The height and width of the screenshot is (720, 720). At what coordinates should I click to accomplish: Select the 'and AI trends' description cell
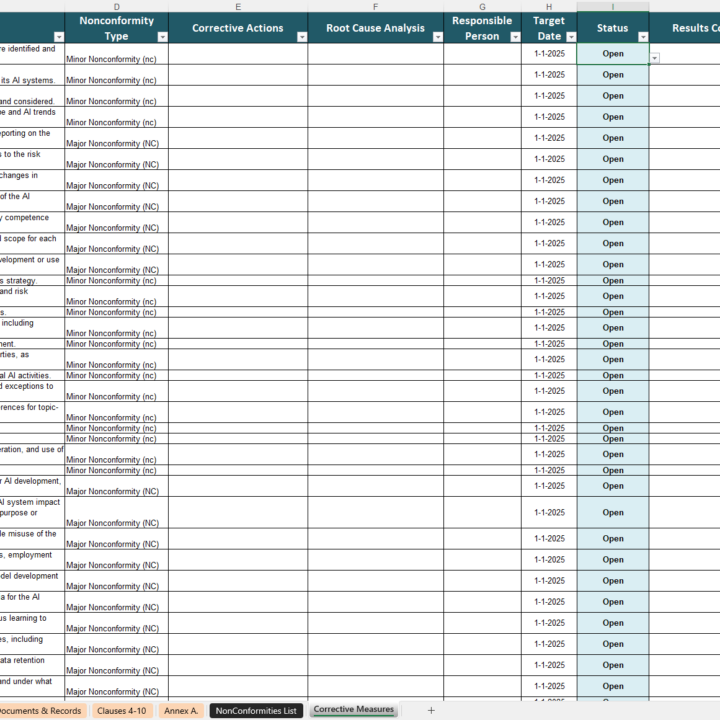click(x=32, y=117)
